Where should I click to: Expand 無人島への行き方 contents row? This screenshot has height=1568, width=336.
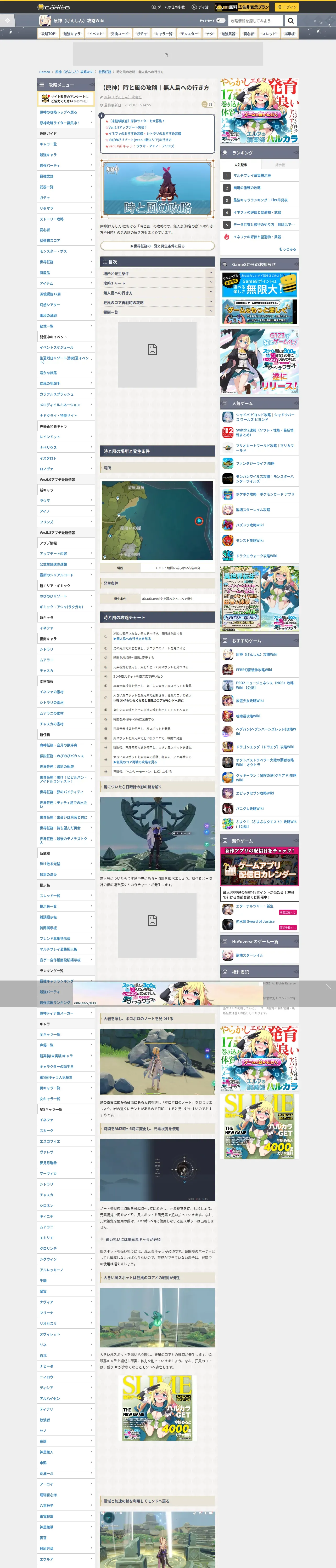pos(157,293)
